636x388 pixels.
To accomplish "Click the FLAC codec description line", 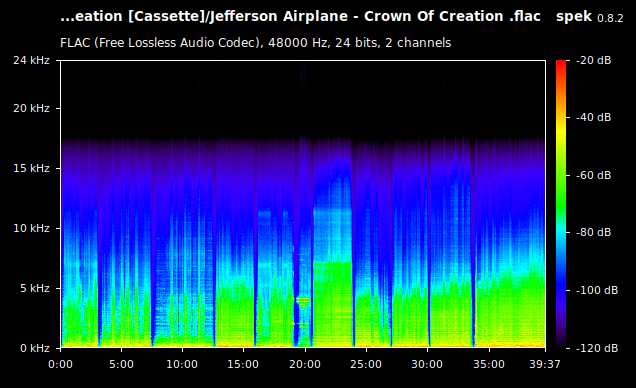I will pyautogui.click(x=256, y=43).
